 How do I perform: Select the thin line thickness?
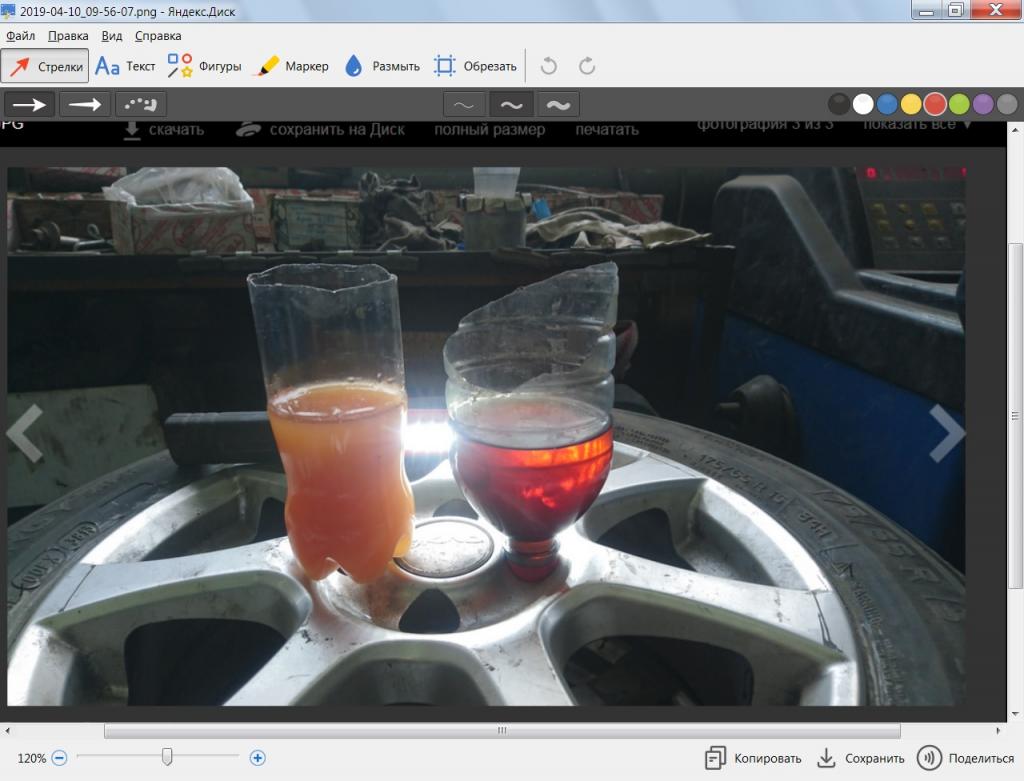(x=464, y=104)
